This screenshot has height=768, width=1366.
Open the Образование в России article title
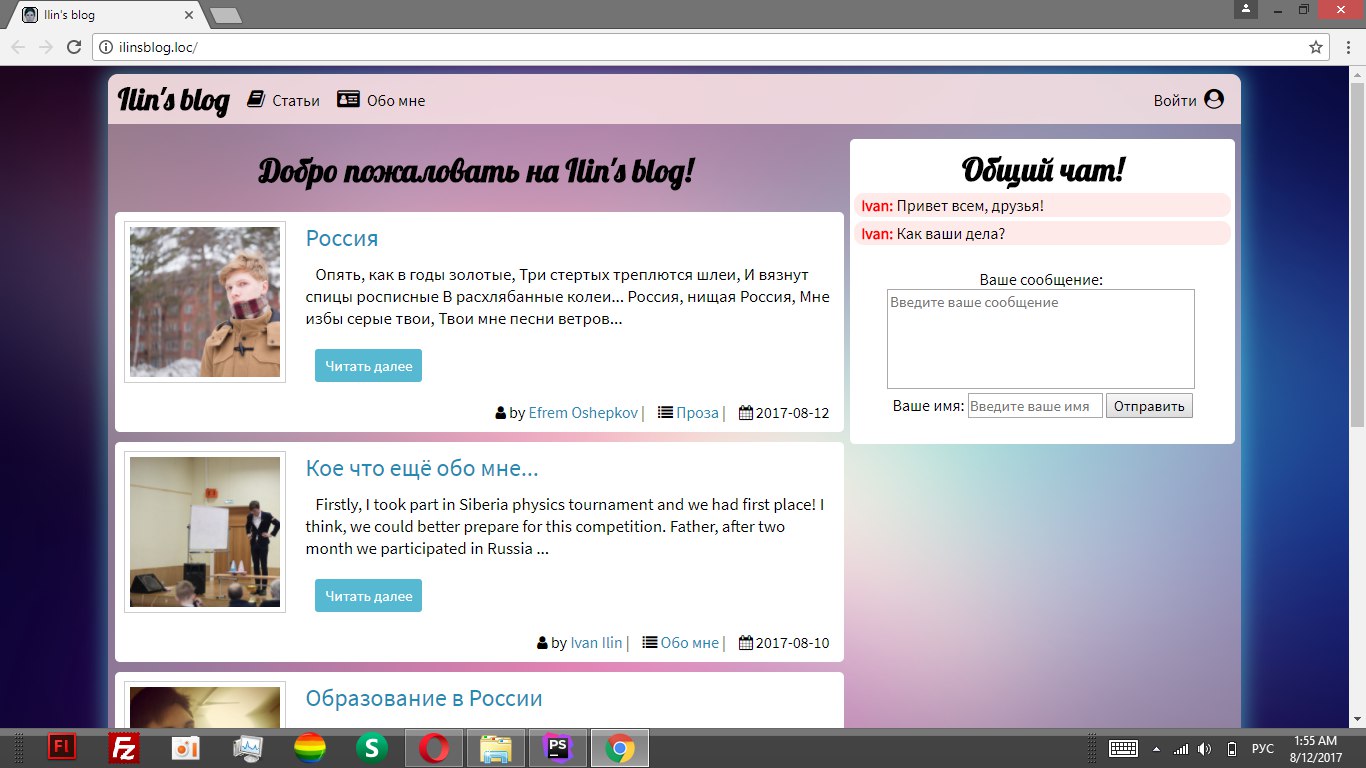coord(424,698)
